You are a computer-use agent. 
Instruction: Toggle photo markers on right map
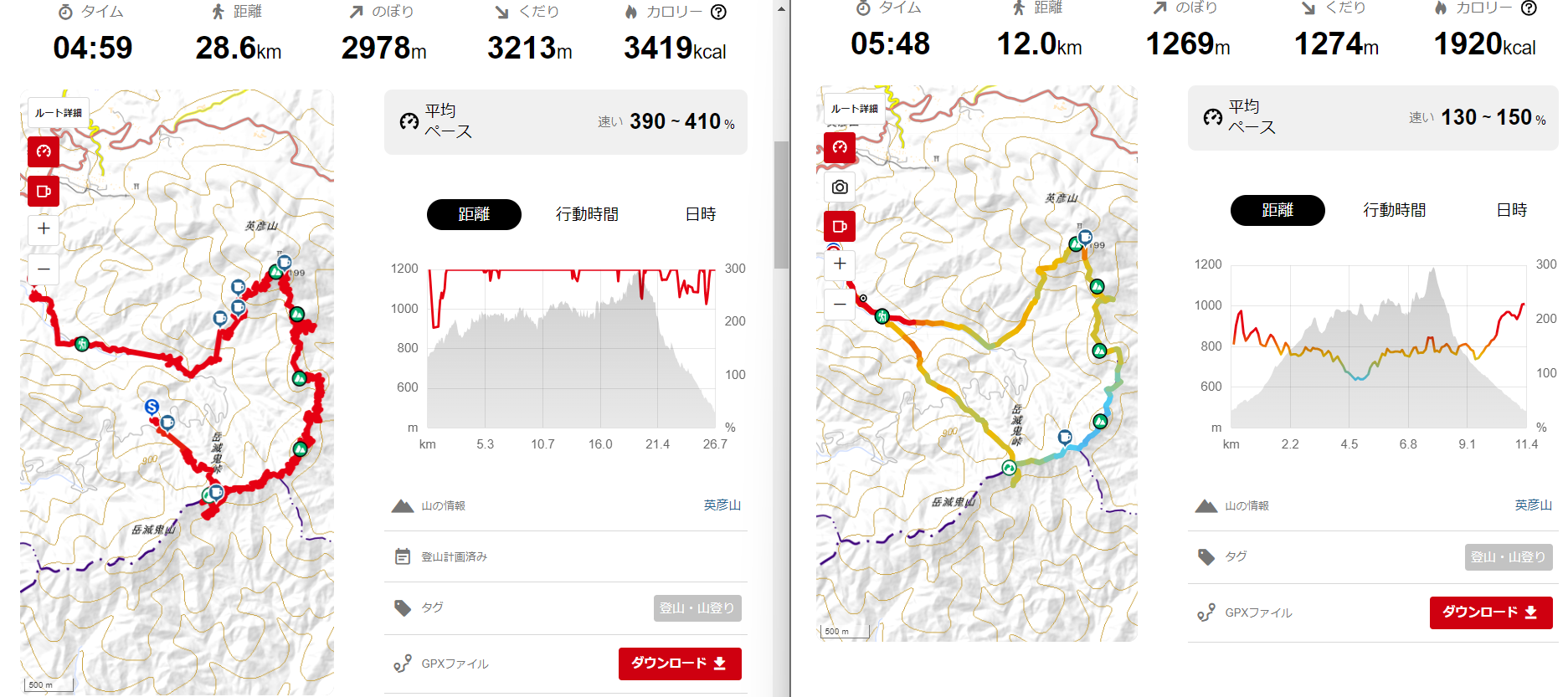coord(840,187)
